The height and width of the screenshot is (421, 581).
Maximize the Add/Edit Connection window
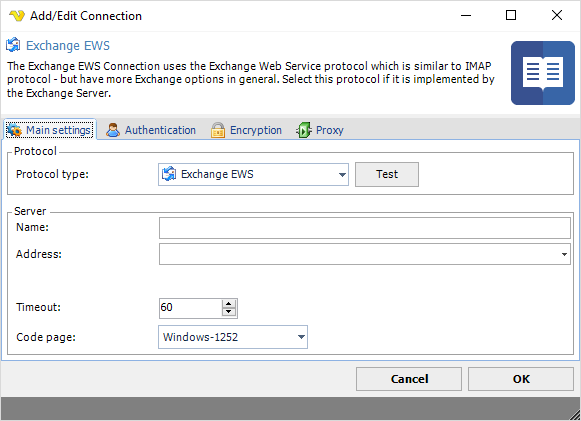pyautogui.click(x=511, y=16)
